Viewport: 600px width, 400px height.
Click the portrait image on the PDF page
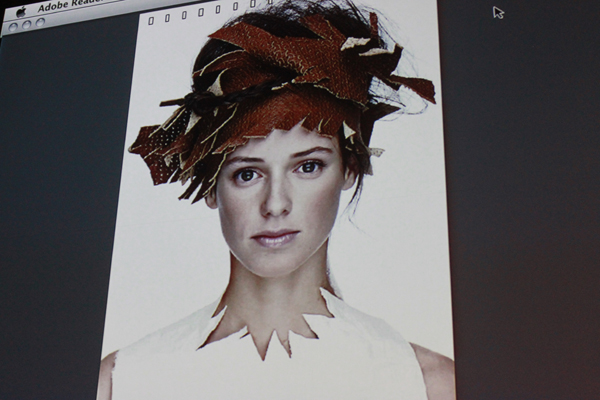tap(278, 200)
